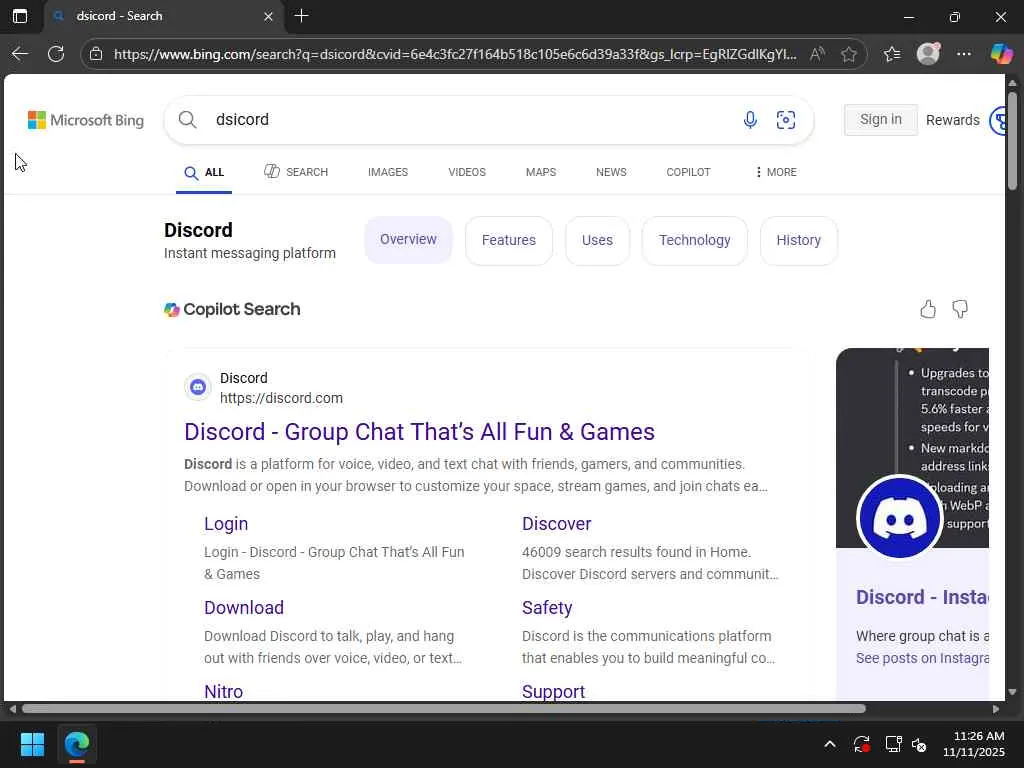Click the Rewards medal icon

pos(997,120)
